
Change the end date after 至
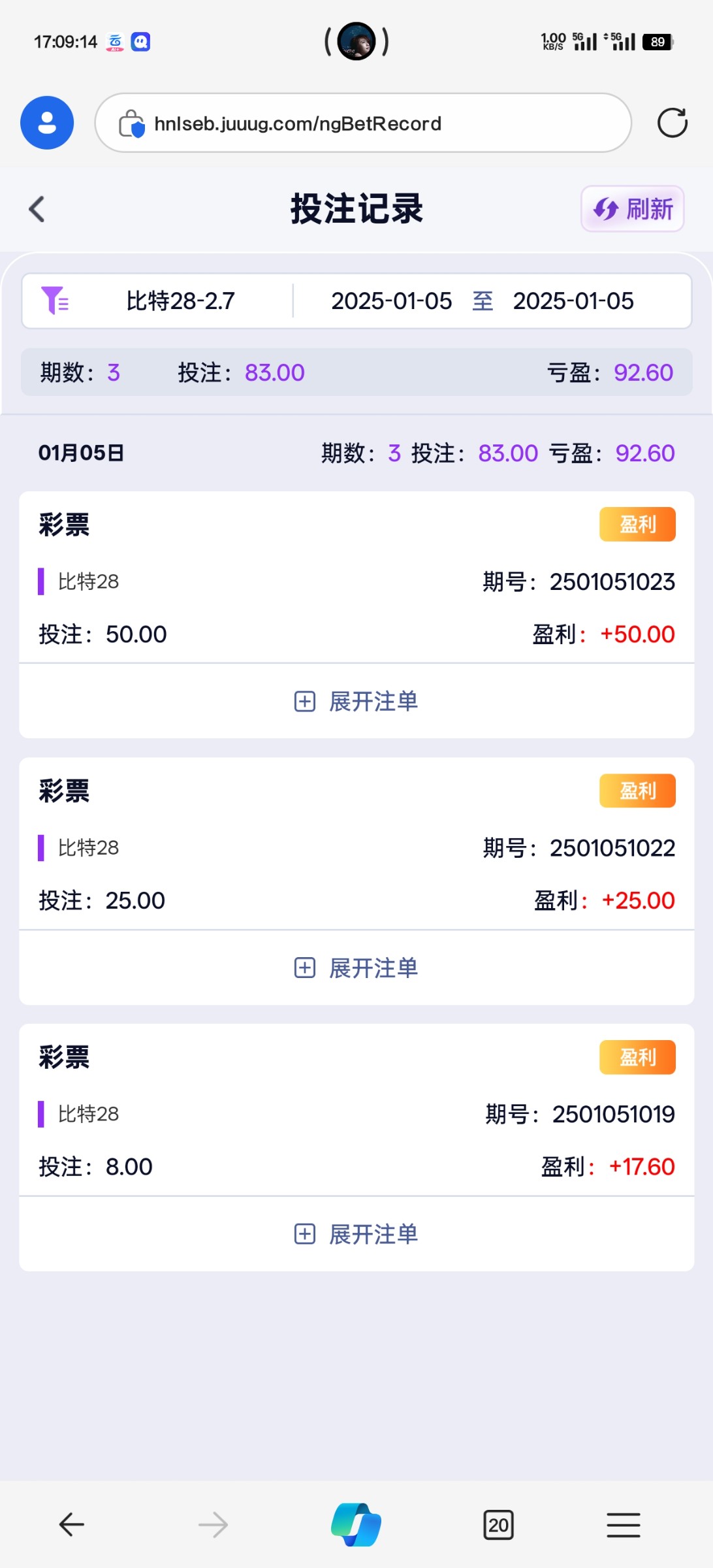[x=573, y=301]
